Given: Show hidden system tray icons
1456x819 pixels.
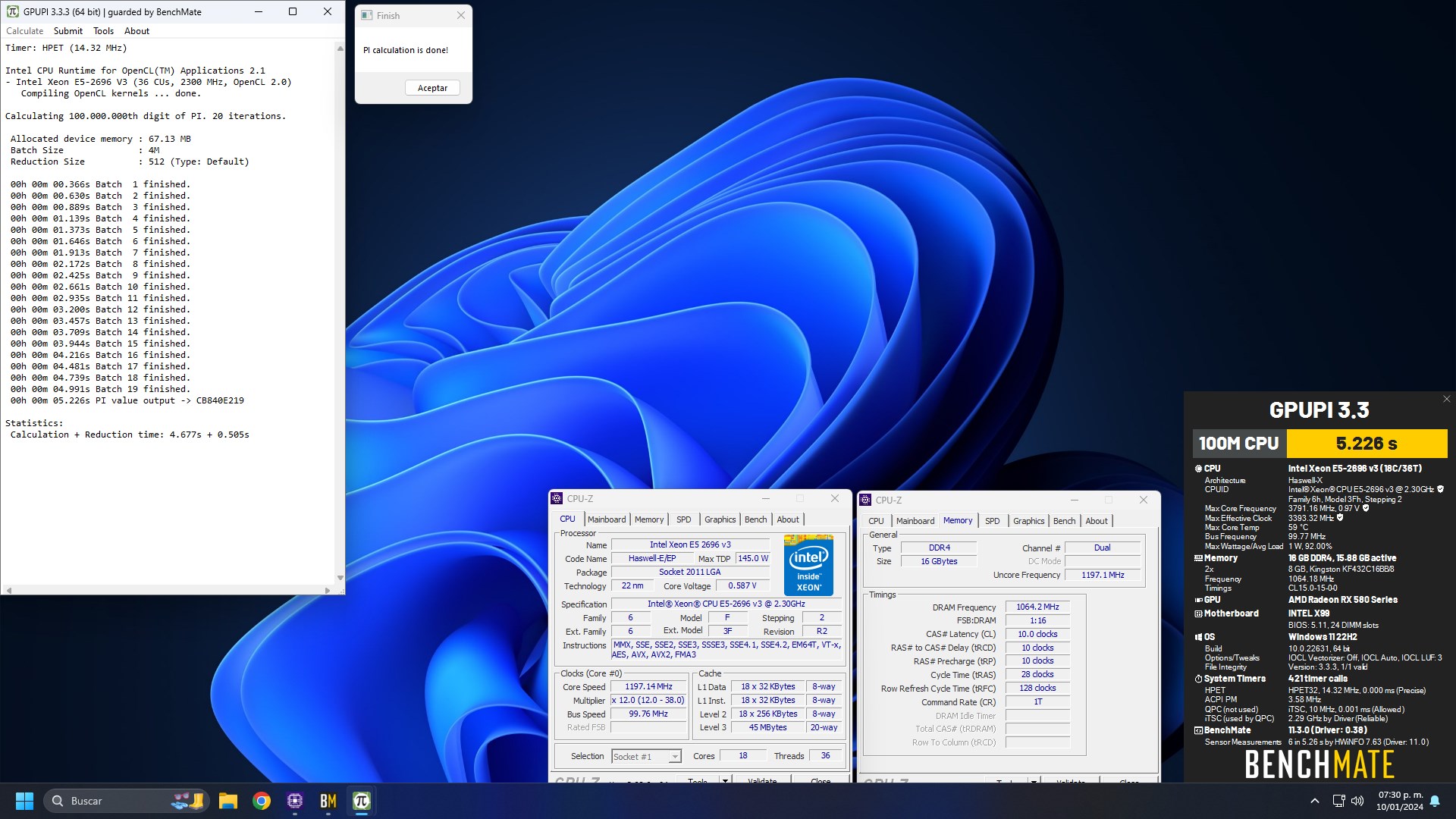Looking at the screenshot, I should pyautogui.click(x=1315, y=801).
